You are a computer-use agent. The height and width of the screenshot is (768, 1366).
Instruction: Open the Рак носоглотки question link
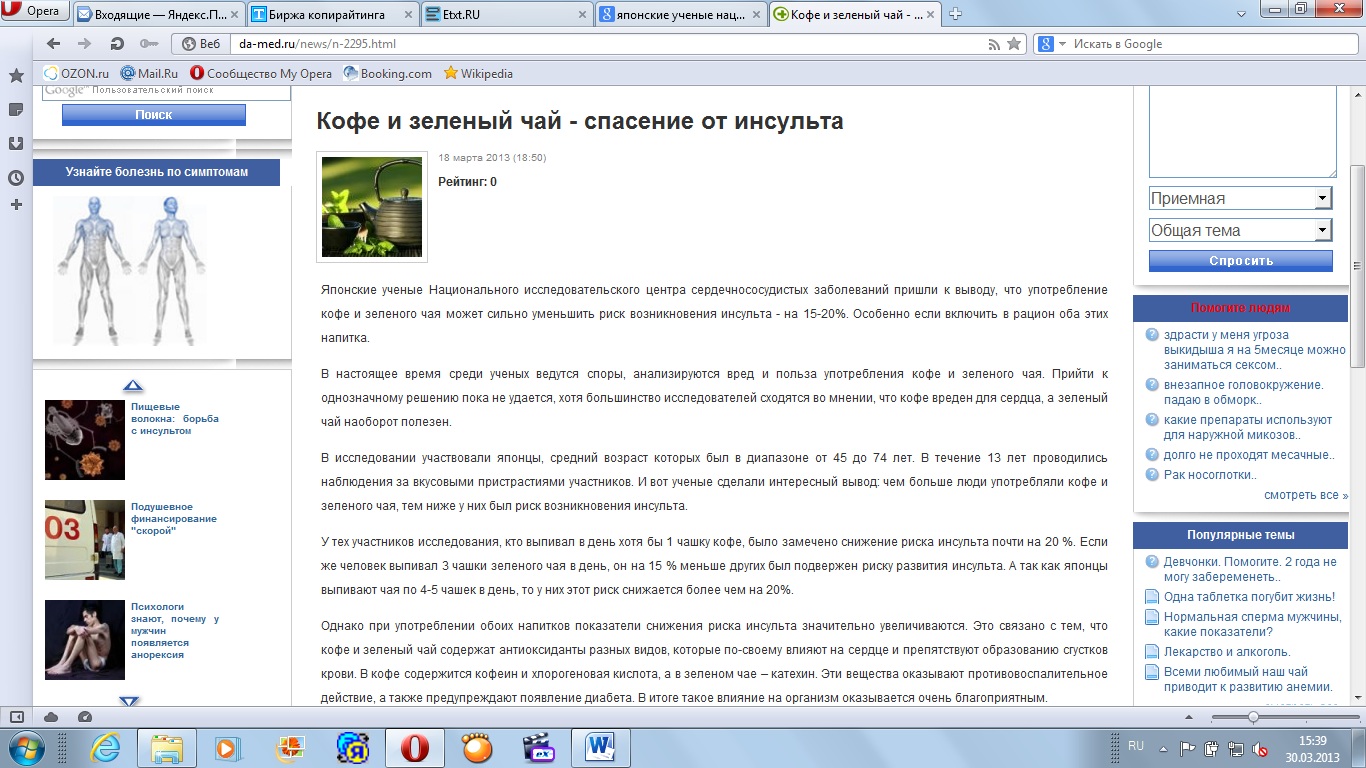coord(1210,475)
